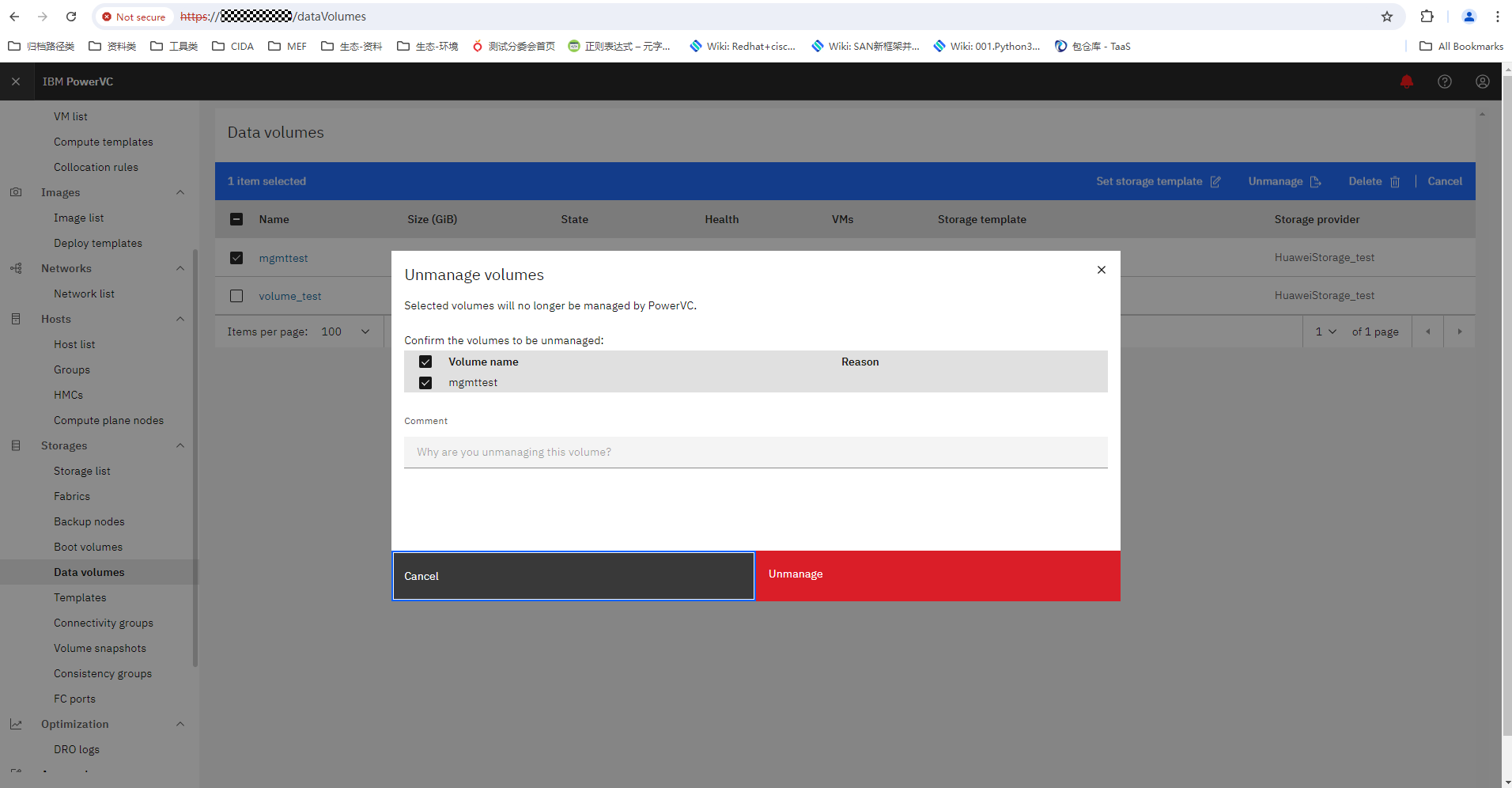Open DRO logs in the sidebar

[77, 749]
